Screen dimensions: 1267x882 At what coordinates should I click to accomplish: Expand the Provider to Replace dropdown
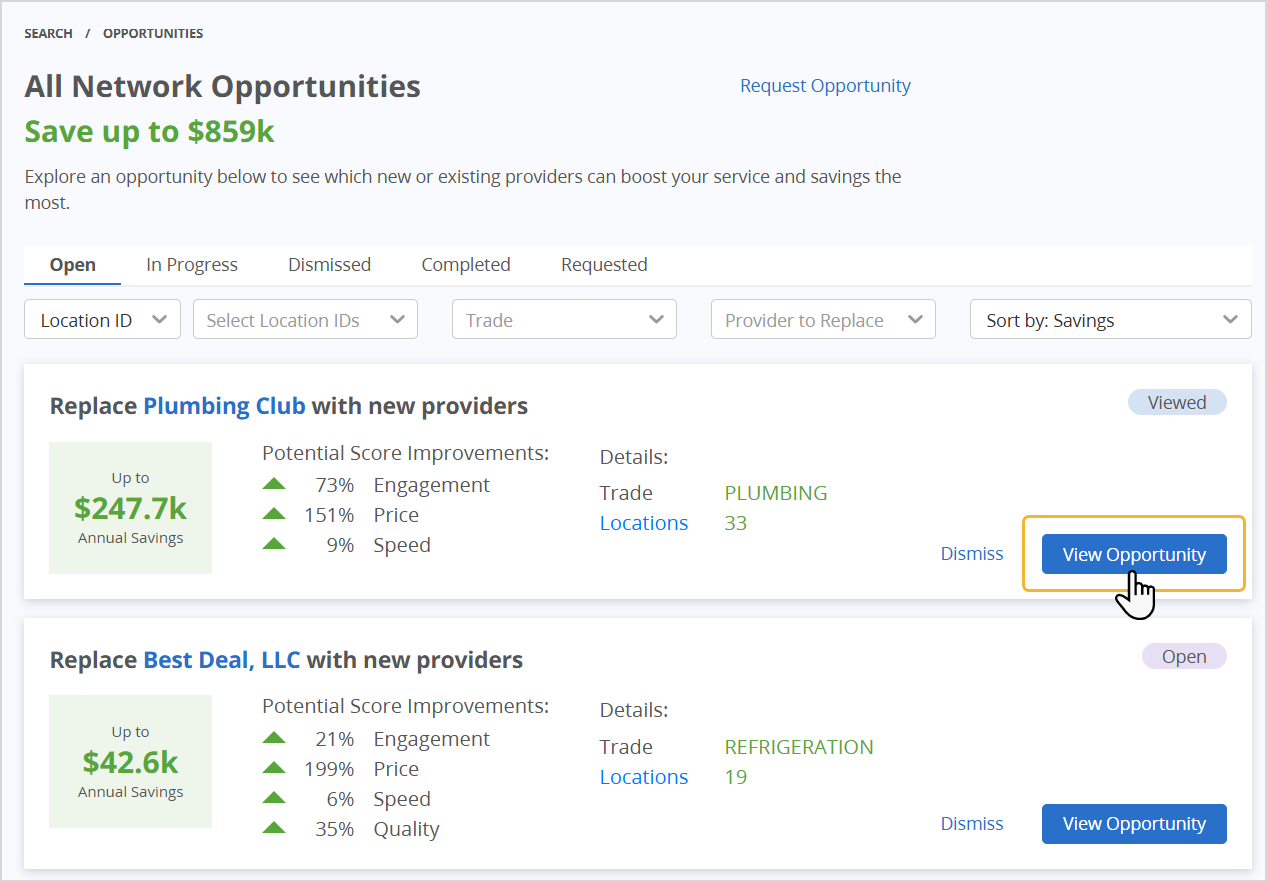pyautogui.click(x=822, y=320)
